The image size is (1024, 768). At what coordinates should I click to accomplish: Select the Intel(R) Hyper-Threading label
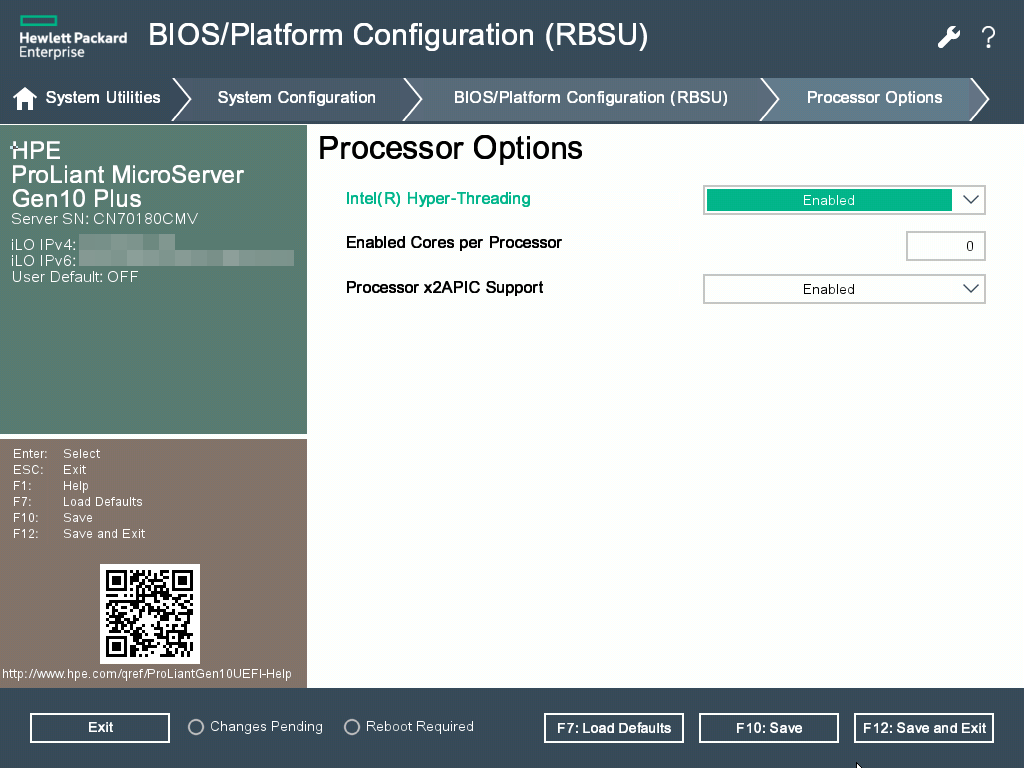click(438, 199)
